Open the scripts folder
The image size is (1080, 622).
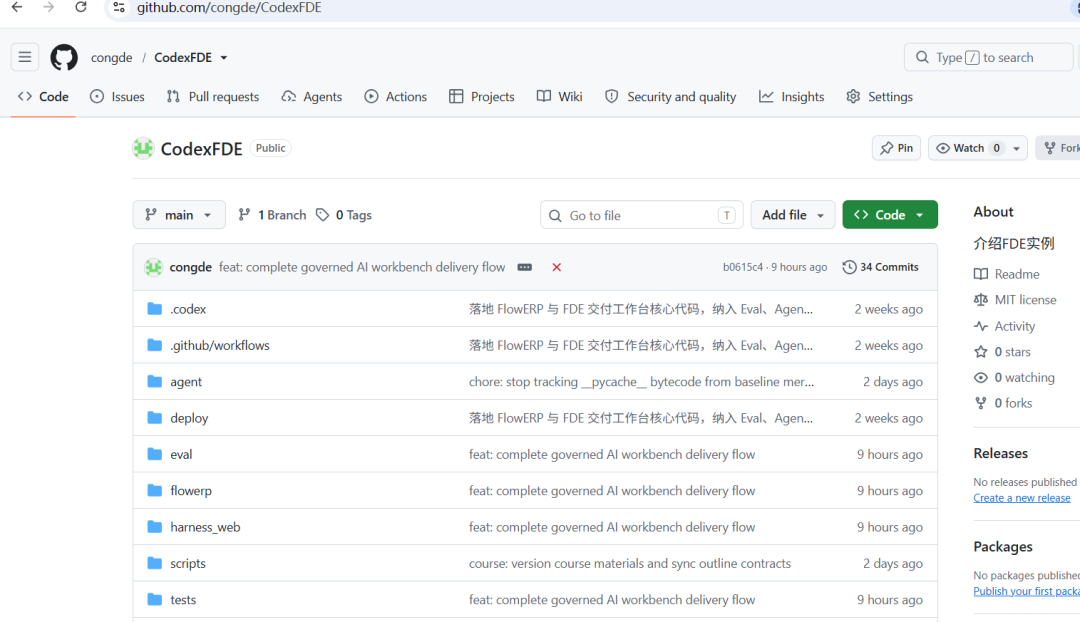188,563
